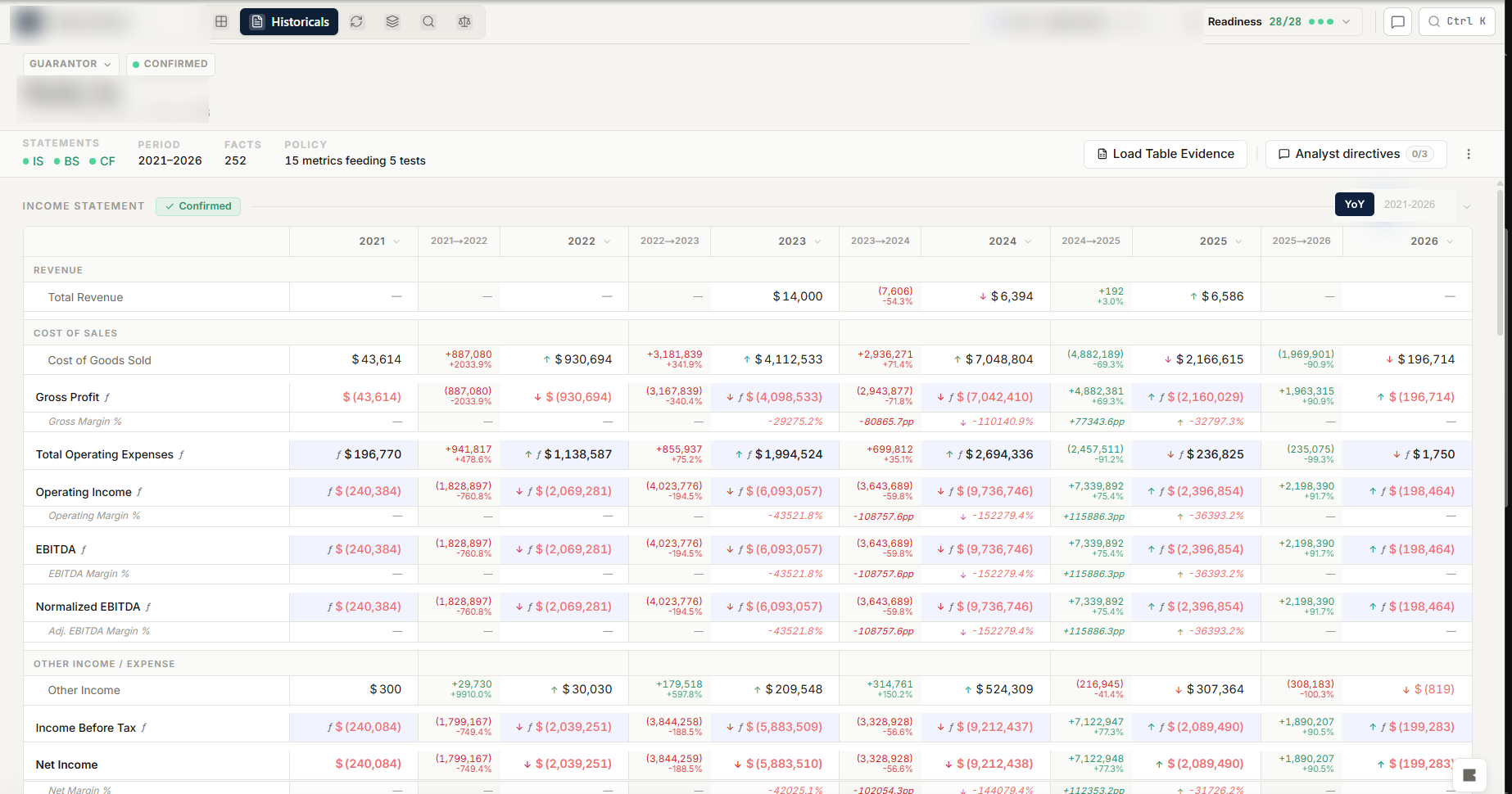1512x794 pixels.
Task: Open the GUARANTOR dropdown
Action: pyautogui.click(x=70, y=64)
